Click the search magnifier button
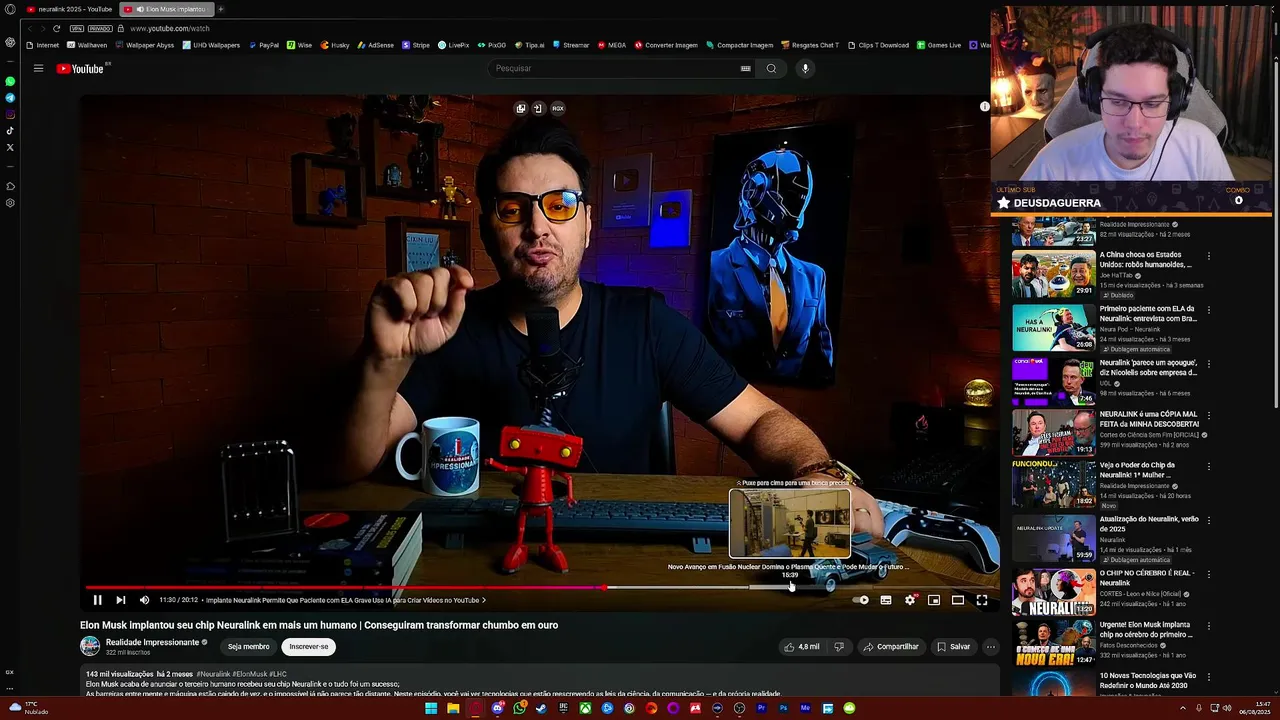This screenshot has height=720, width=1280. (771, 68)
